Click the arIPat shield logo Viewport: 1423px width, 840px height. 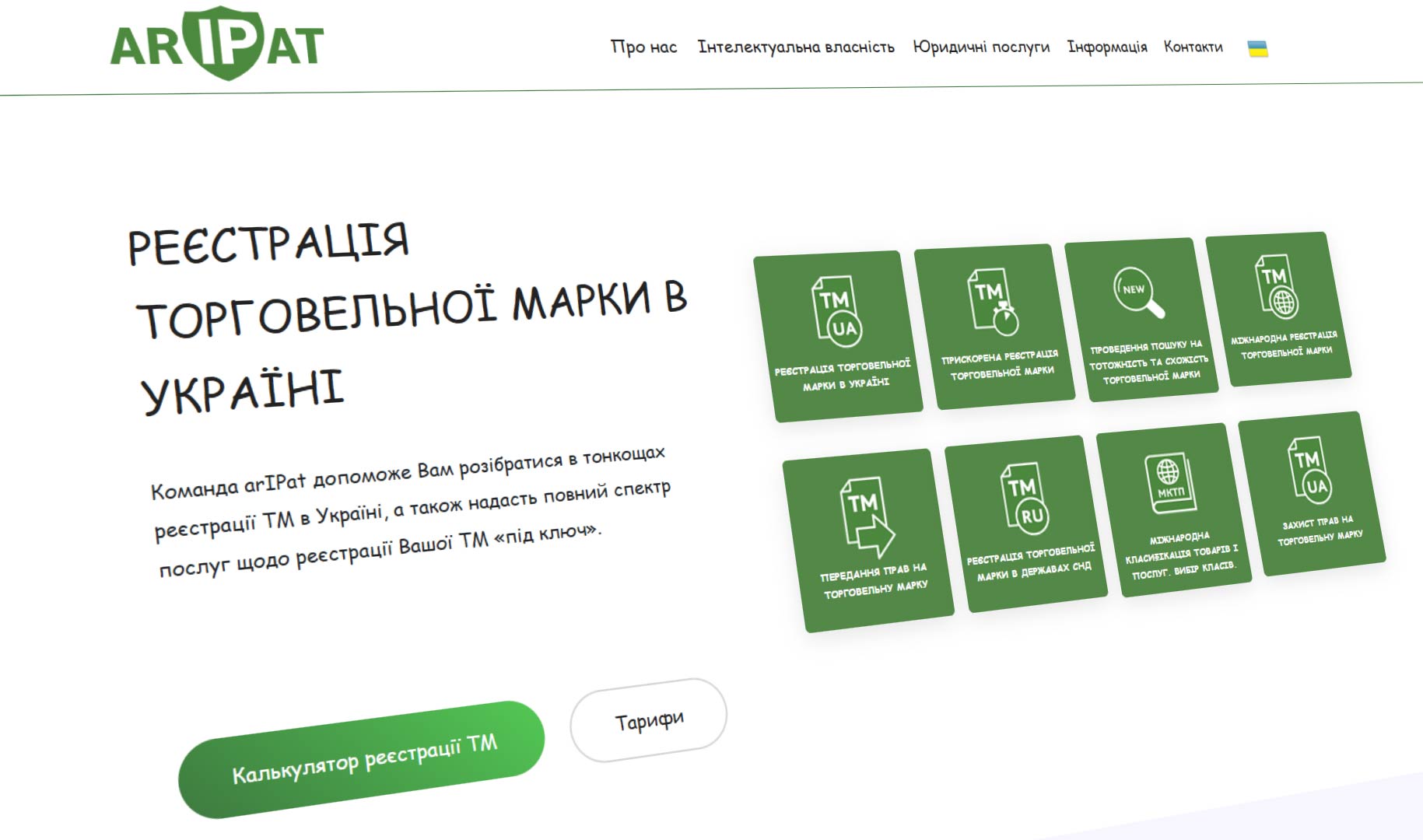(217, 44)
